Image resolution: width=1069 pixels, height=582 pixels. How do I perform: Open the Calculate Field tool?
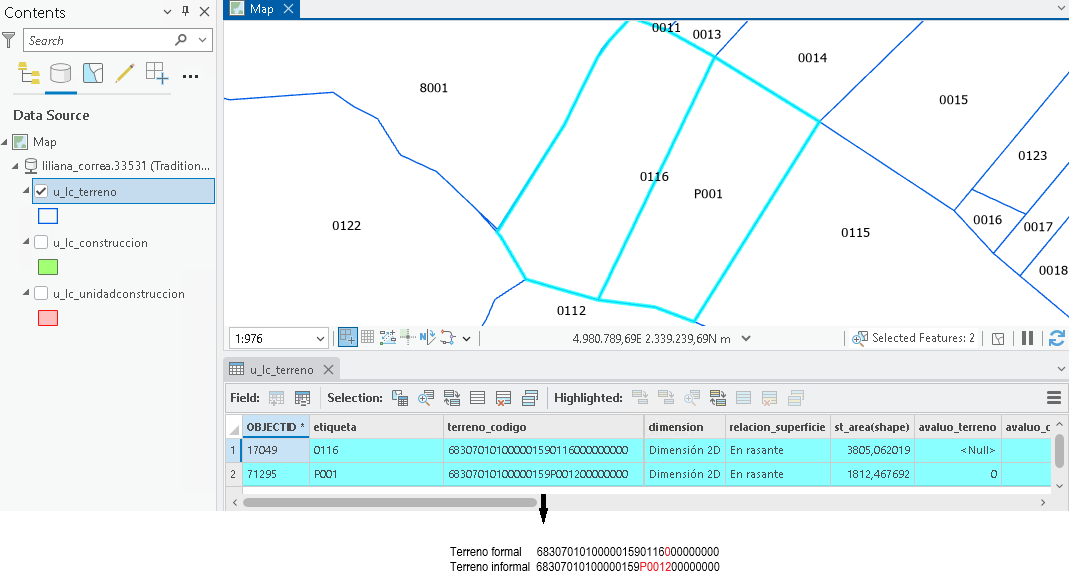tap(302, 398)
